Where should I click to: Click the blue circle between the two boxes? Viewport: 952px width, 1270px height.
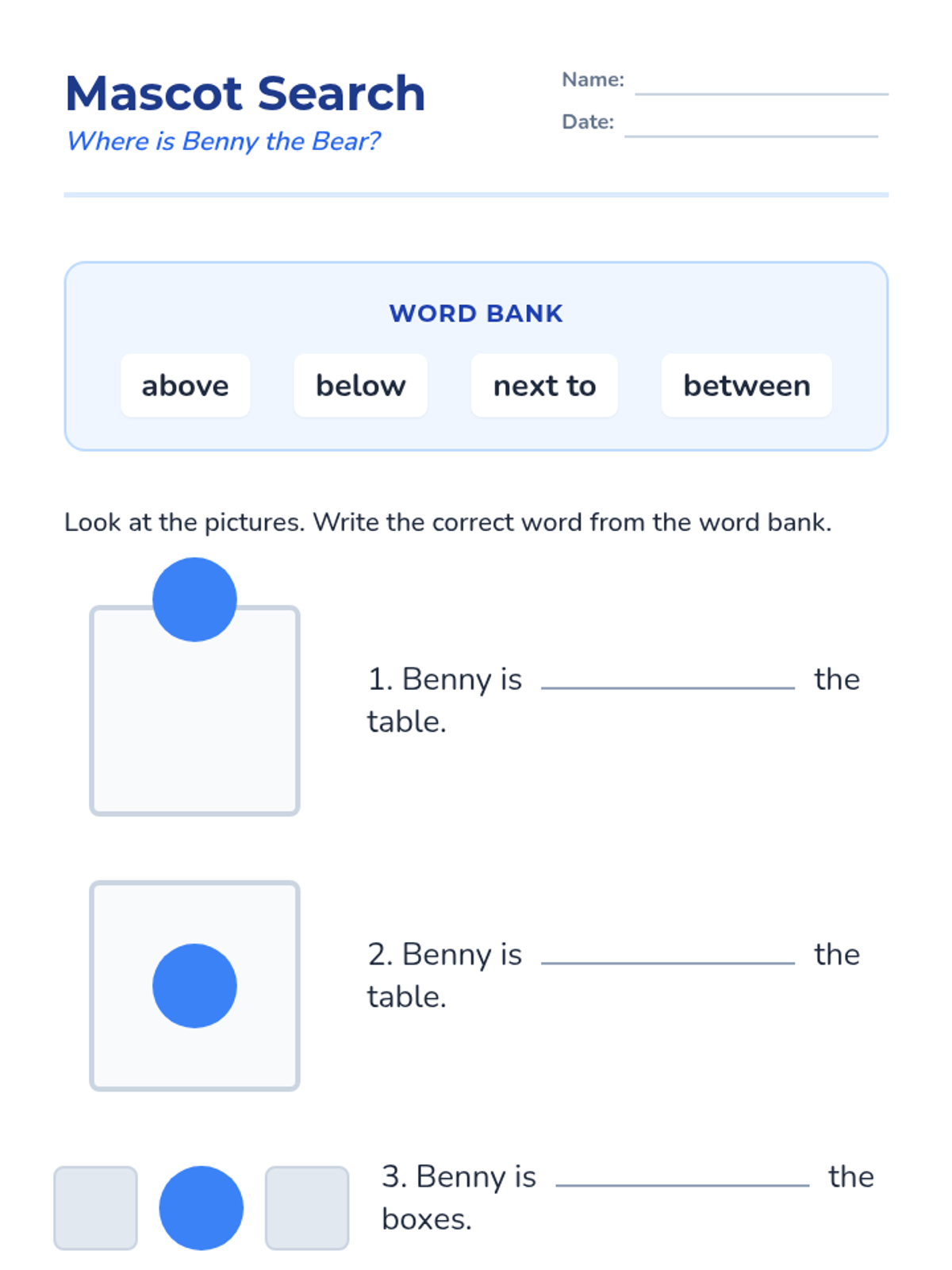click(x=202, y=1208)
